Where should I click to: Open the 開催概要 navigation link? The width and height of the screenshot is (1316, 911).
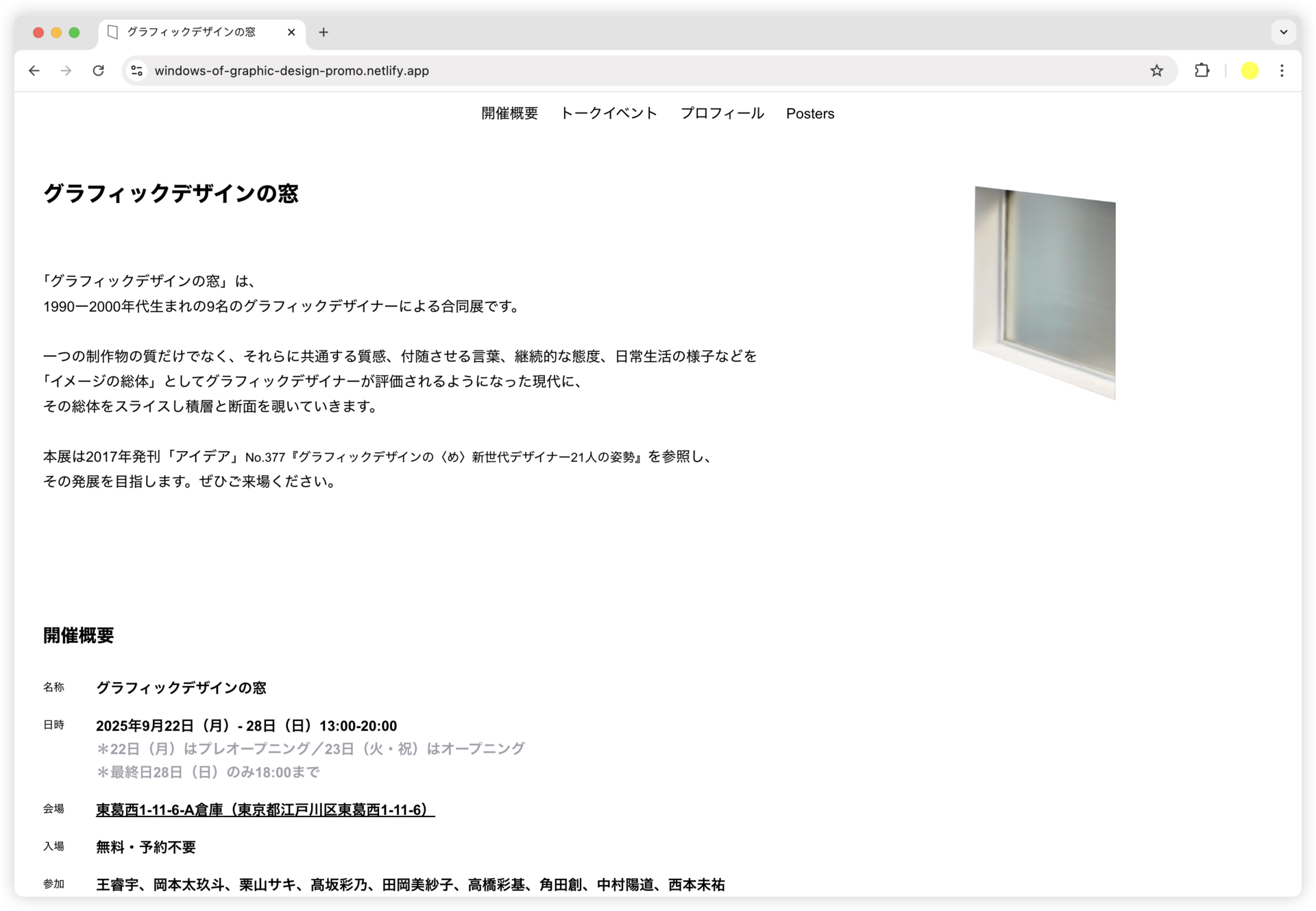click(509, 114)
